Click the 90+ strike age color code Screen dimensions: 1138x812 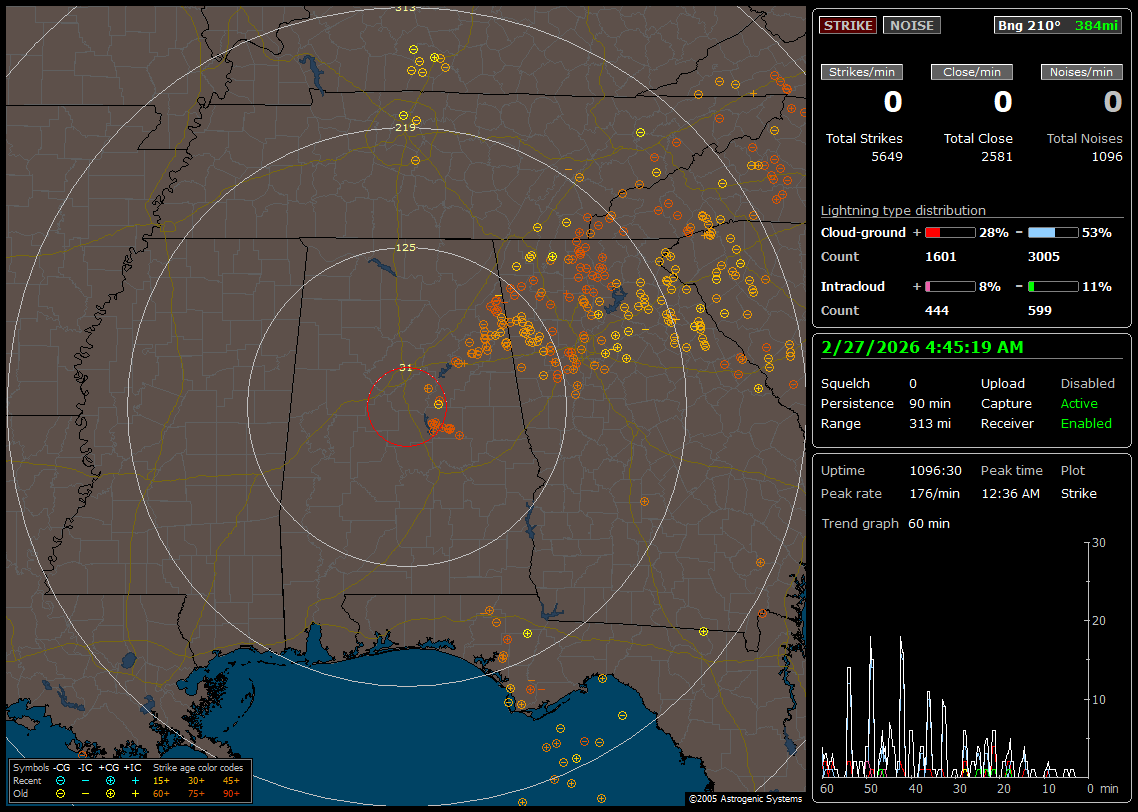tap(231, 793)
